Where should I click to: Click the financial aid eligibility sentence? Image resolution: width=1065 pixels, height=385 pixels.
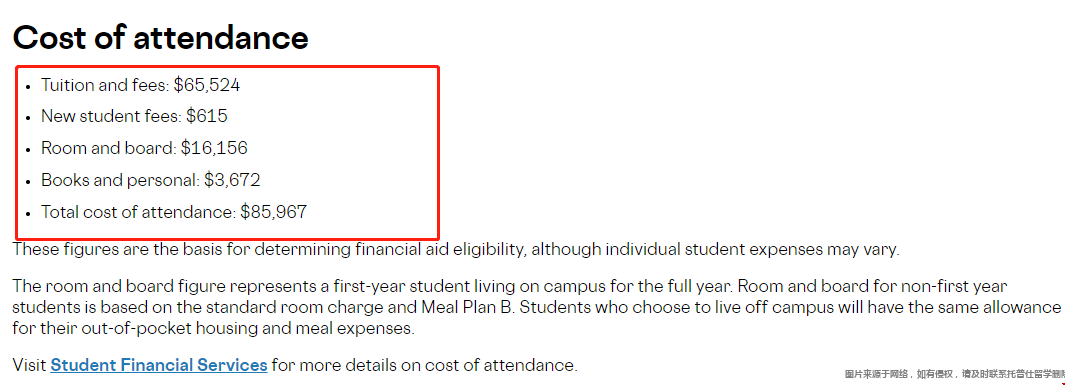coord(456,249)
